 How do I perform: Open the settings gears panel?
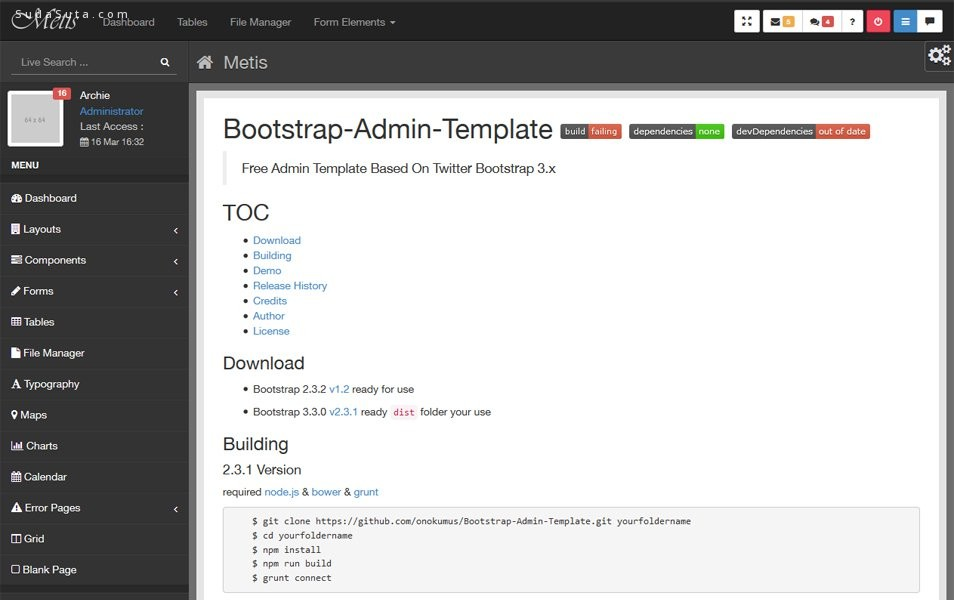[x=939, y=55]
